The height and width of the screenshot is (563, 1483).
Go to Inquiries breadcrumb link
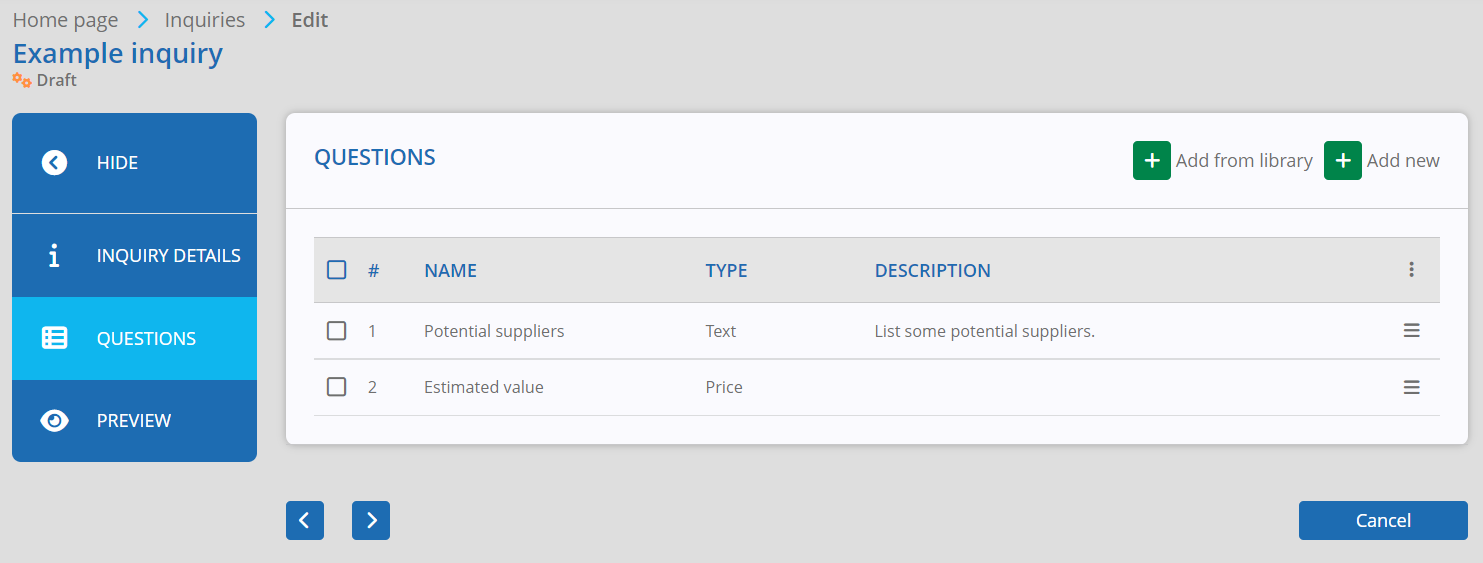(205, 20)
